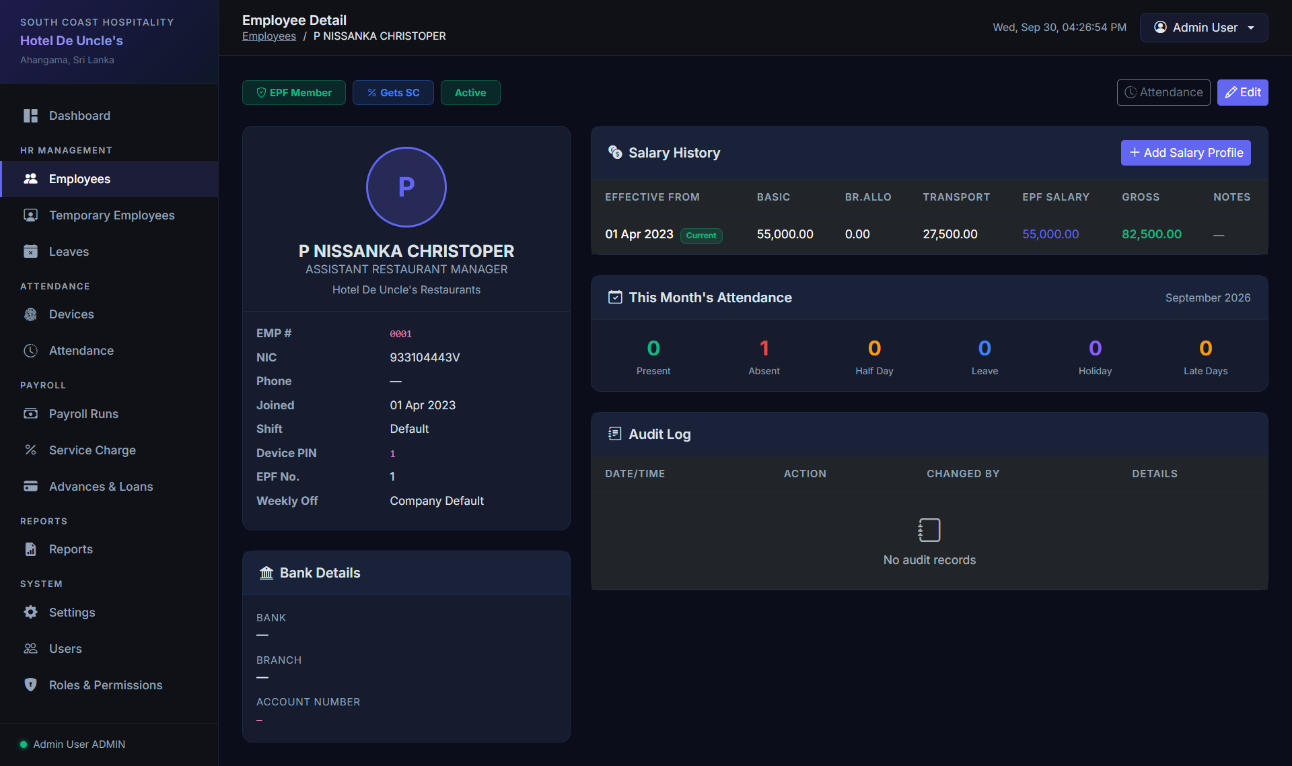Viewport: 1292px width, 766px height.
Task: Click the Users group icon
Action: [x=30, y=649]
